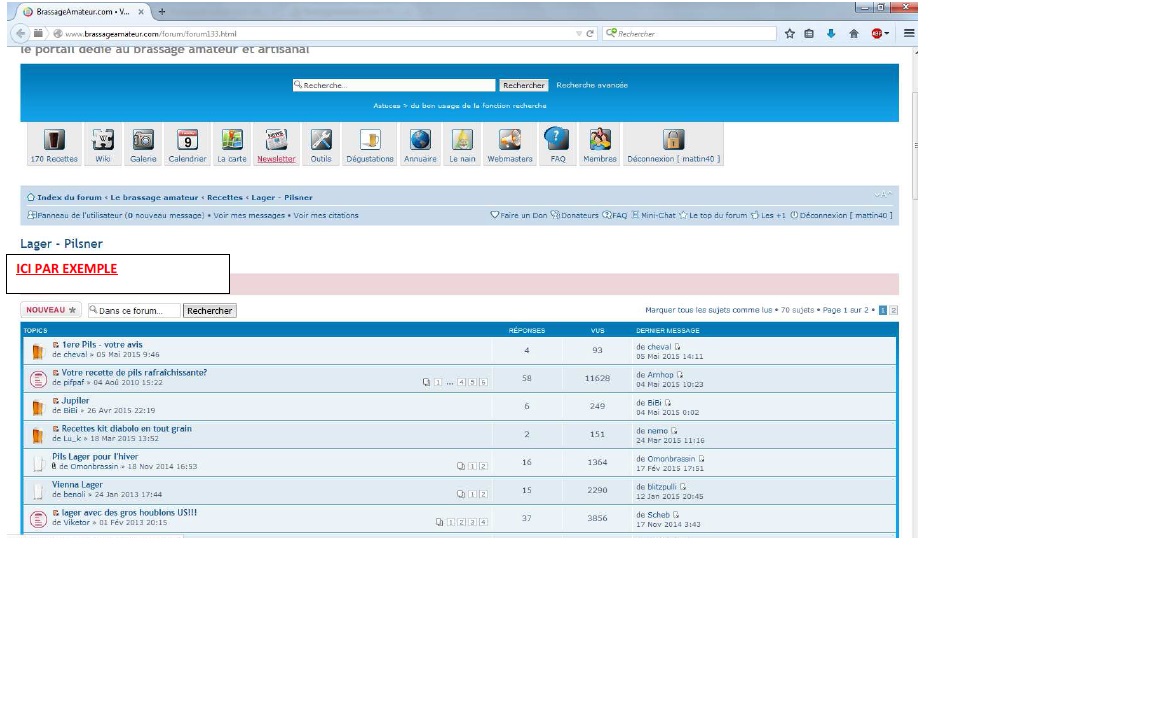This screenshot has width=1152, height=720.
Task: Open URL history dropdown arrow
Action: (579, 34)
